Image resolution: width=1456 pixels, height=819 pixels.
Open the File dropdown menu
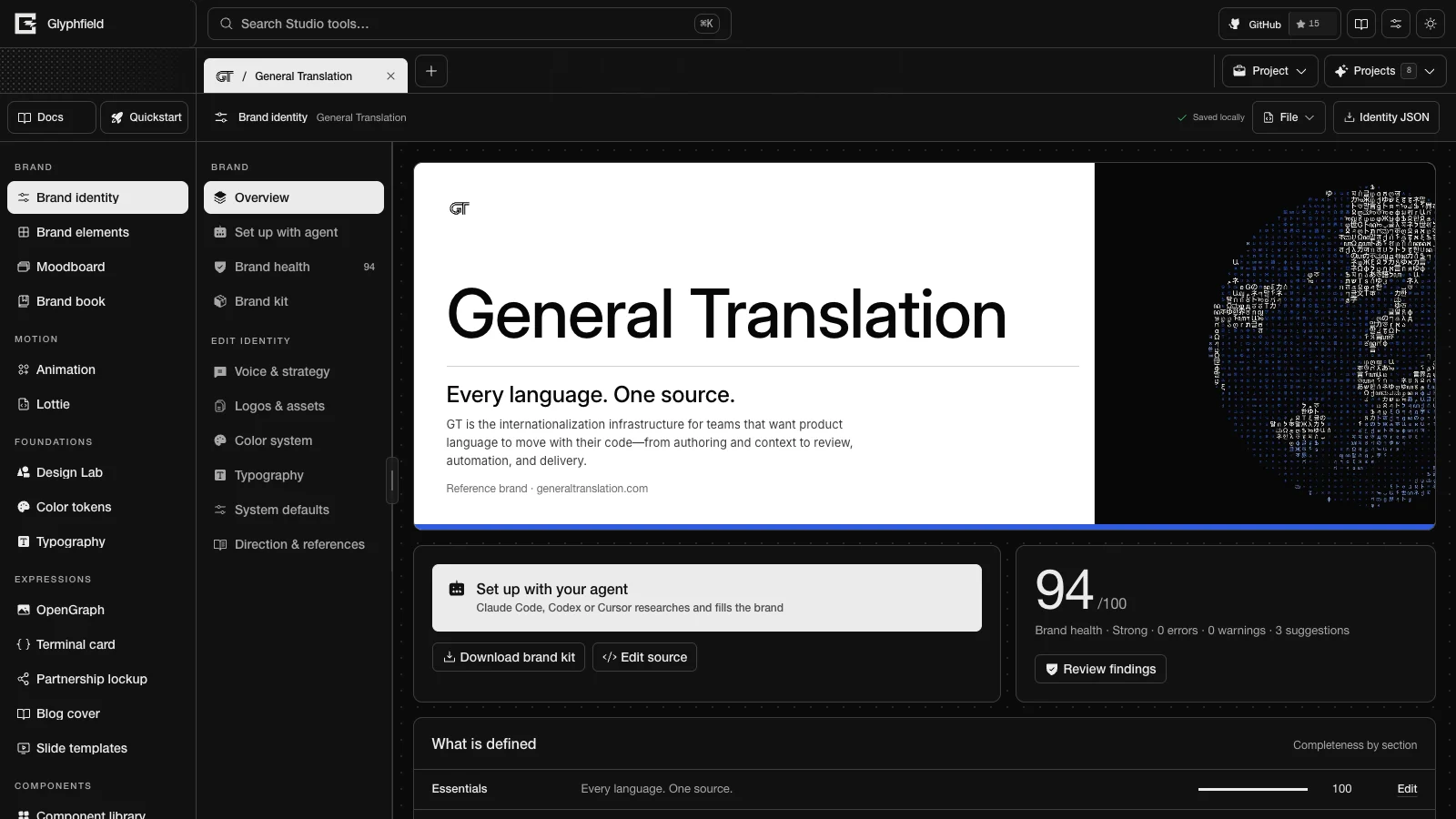(x=1289, y=117)
